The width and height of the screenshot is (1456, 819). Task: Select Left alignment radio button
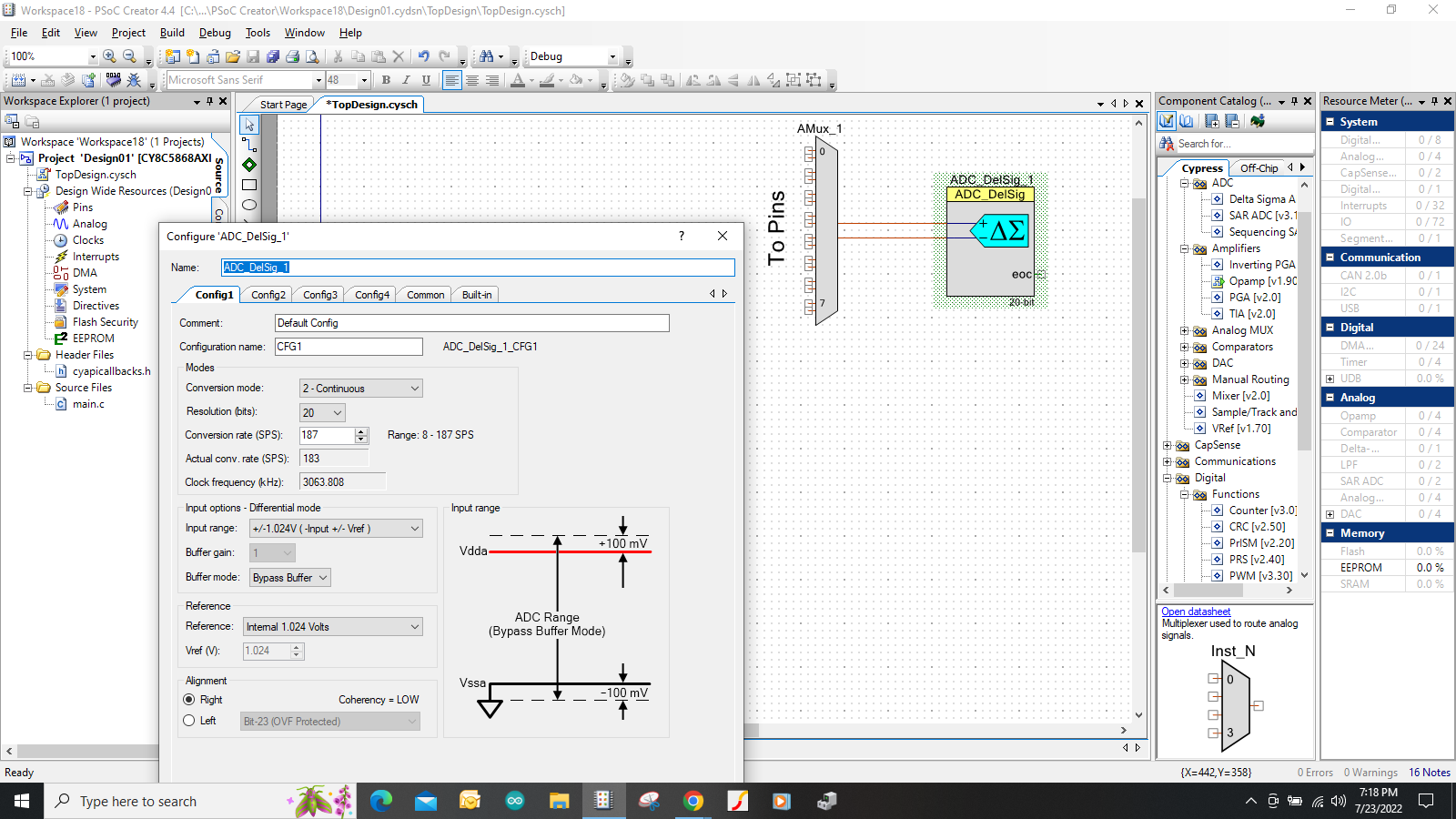[x=189, y=721]
